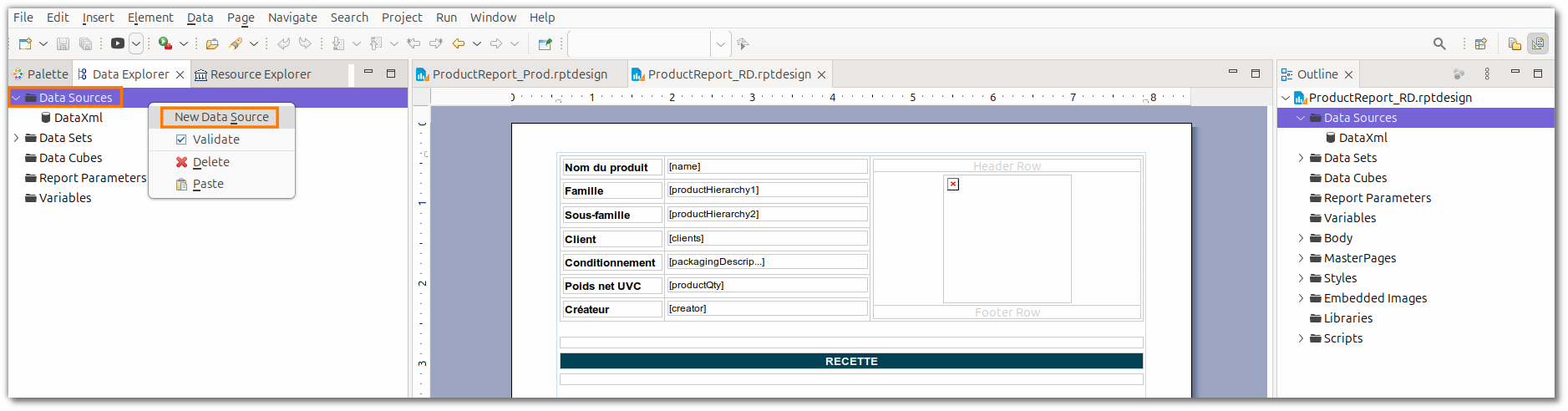The width and height of the screenshot is (1568, 411).
Task: Close the Data Explorer view tab
Action: [x=180, y=74]
